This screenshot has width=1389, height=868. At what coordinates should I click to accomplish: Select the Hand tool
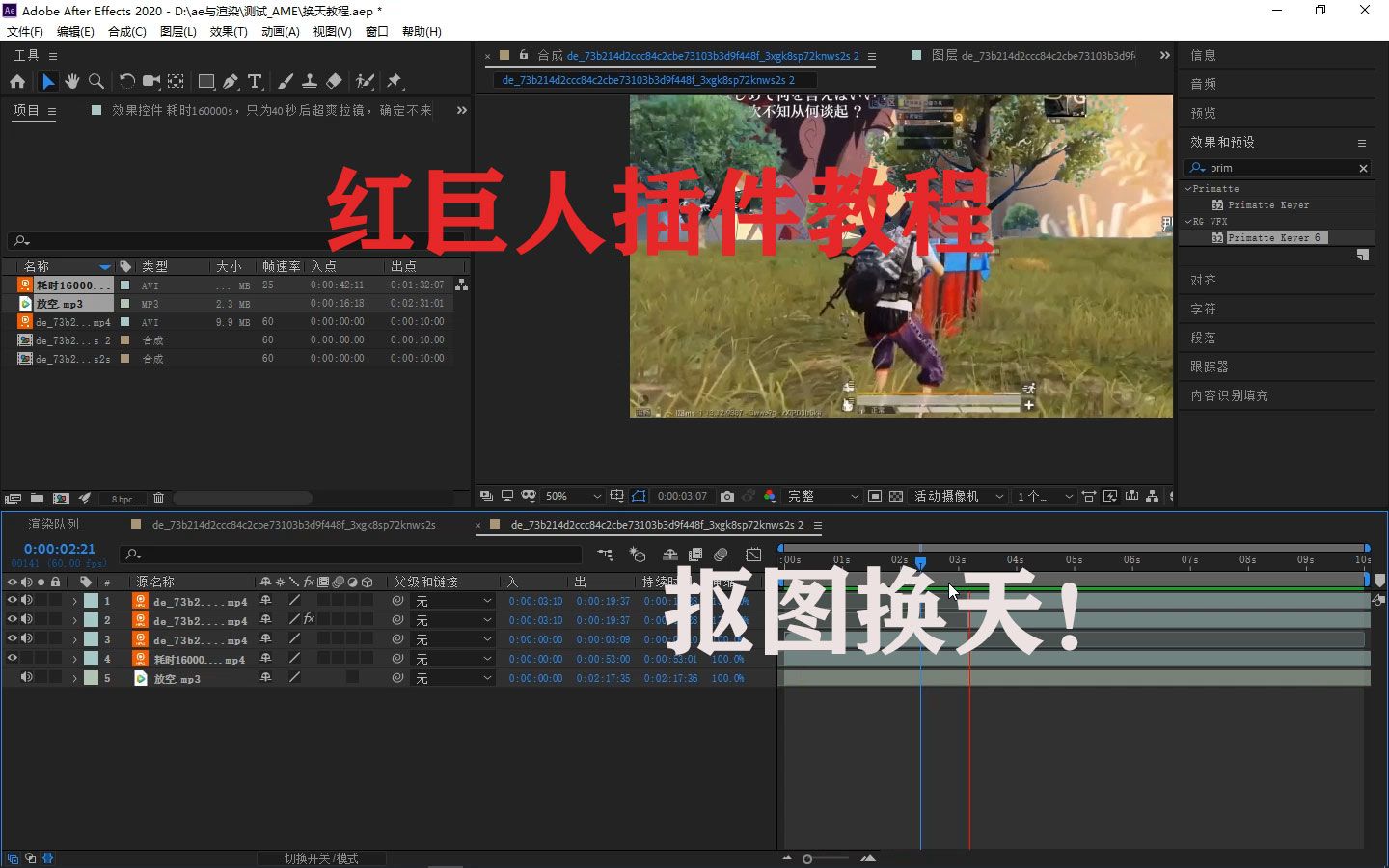pos(72,81)
